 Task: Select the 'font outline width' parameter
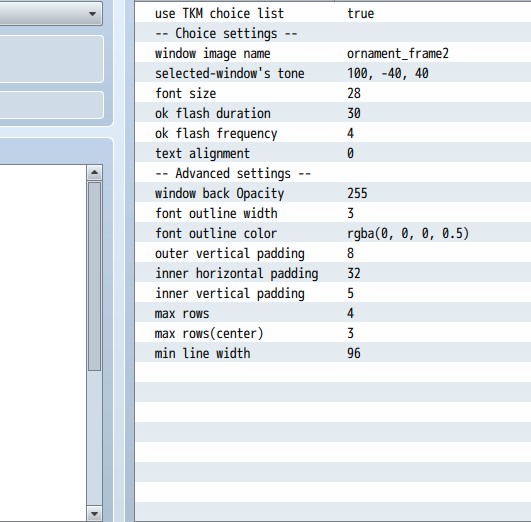click(216, 214)
